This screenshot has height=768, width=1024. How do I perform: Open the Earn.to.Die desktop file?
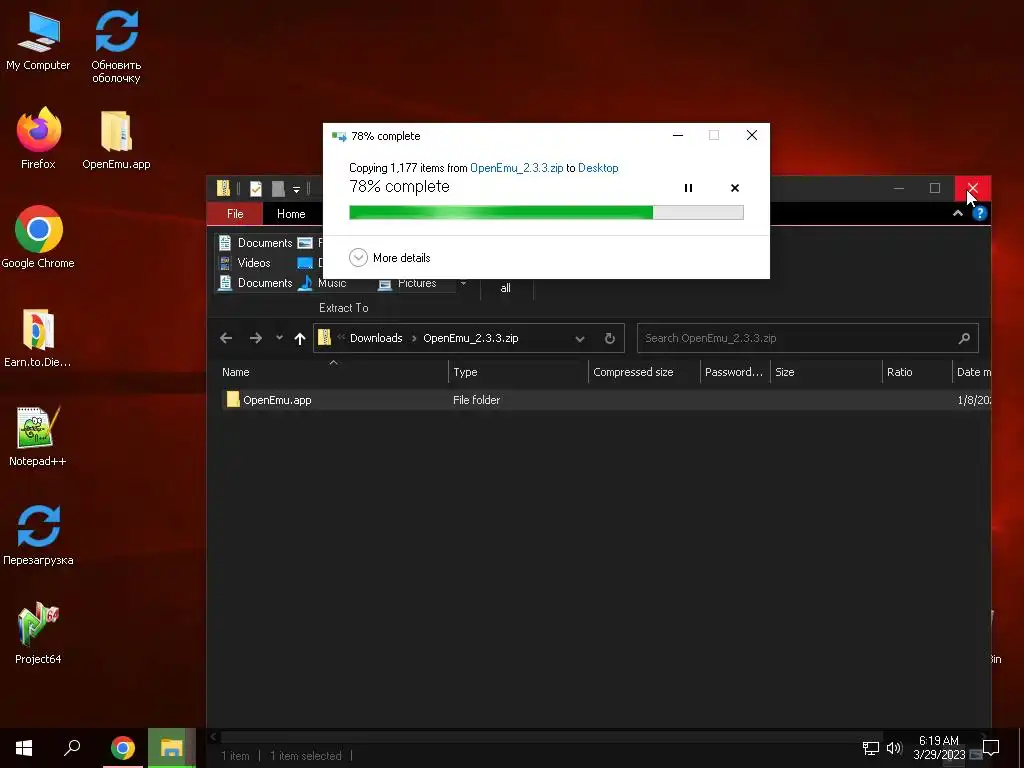(38, 338)
